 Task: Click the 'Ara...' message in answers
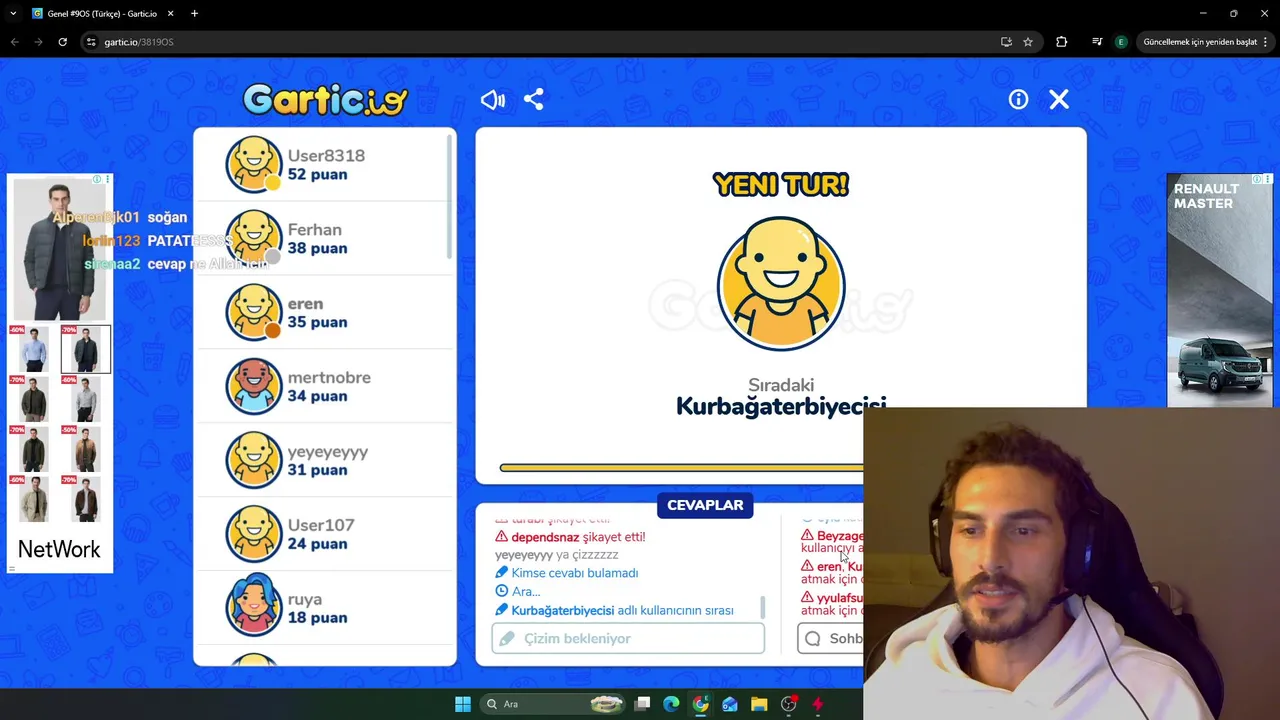(526, 591)
